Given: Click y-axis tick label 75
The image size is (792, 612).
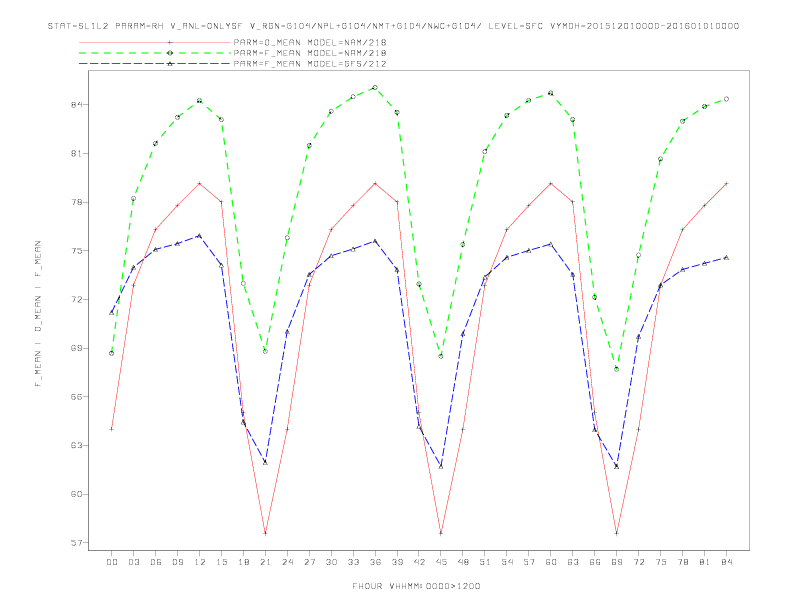Looking at the screenshot, I should [77, 250].
